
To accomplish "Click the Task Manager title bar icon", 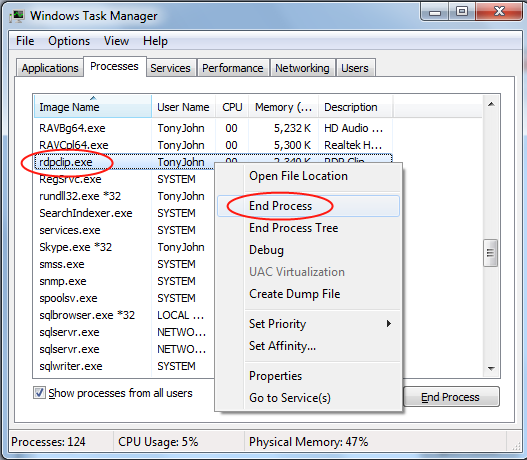I will coord(17,16).
